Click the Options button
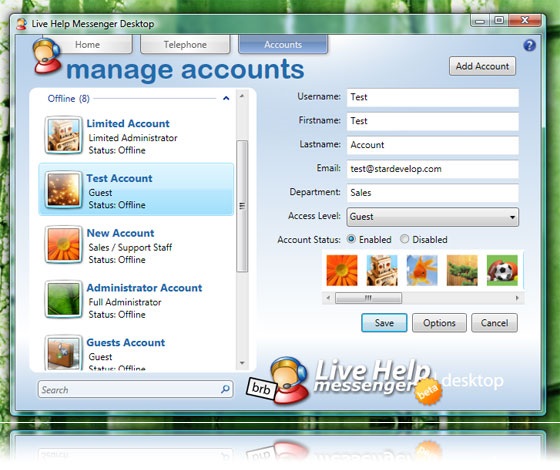This screenshot has height=470, width=560. click(x=439, y=323)
